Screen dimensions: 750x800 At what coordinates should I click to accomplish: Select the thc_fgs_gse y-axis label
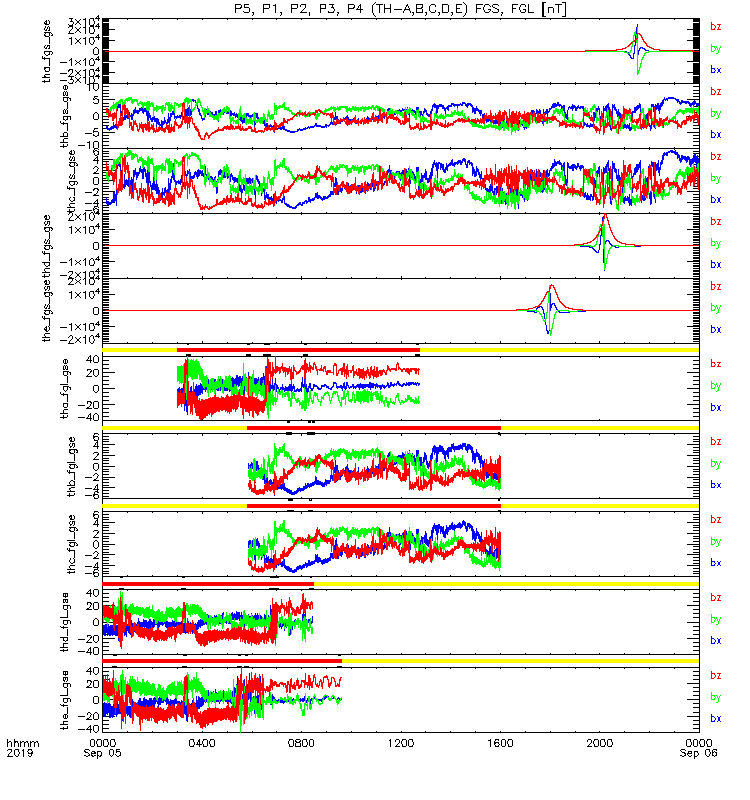coord(72,181)
